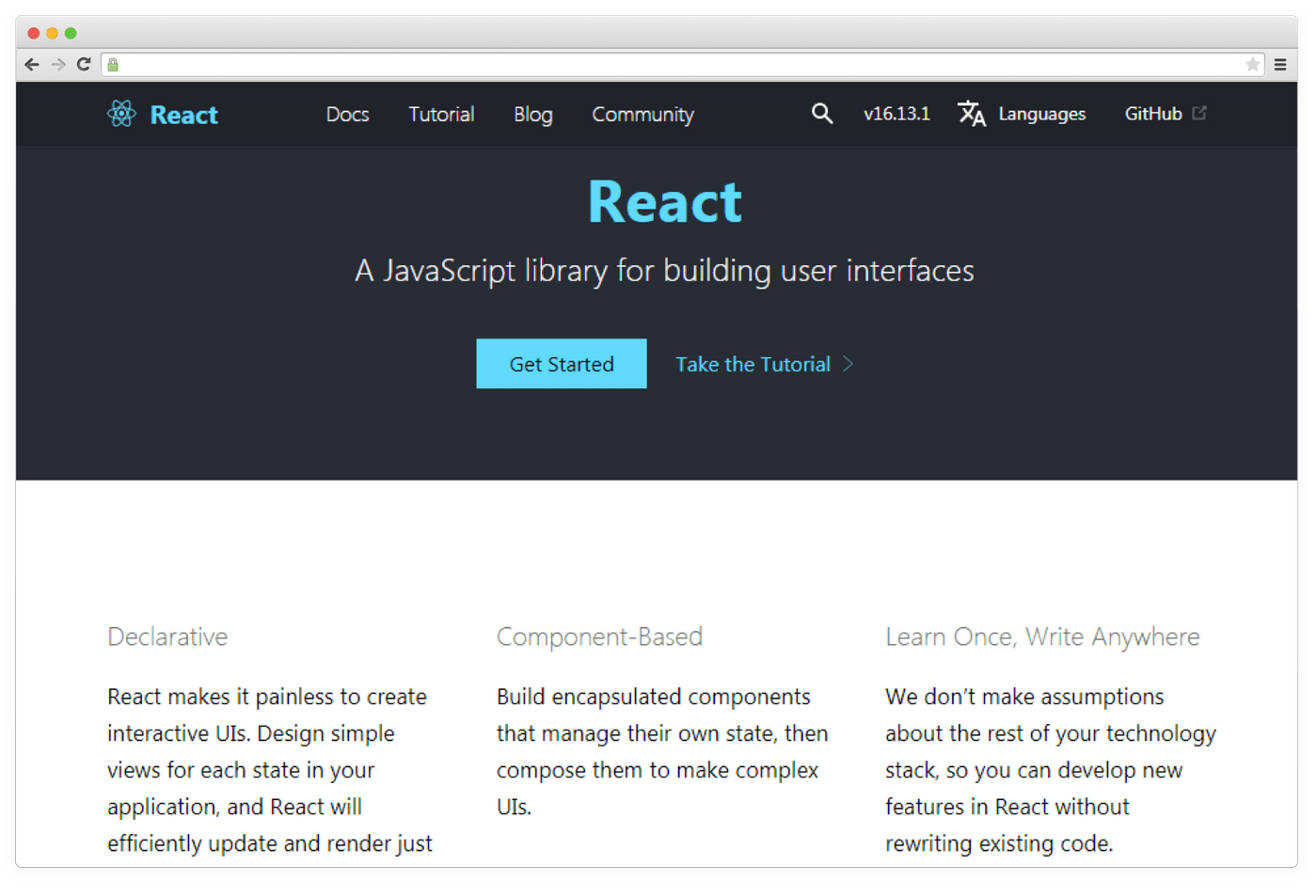Click the React wordmark in the header

tap(184, 115)
